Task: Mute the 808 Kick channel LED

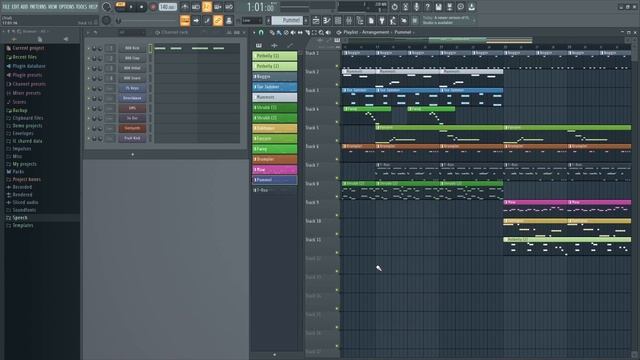Action: tap(89, 48)
